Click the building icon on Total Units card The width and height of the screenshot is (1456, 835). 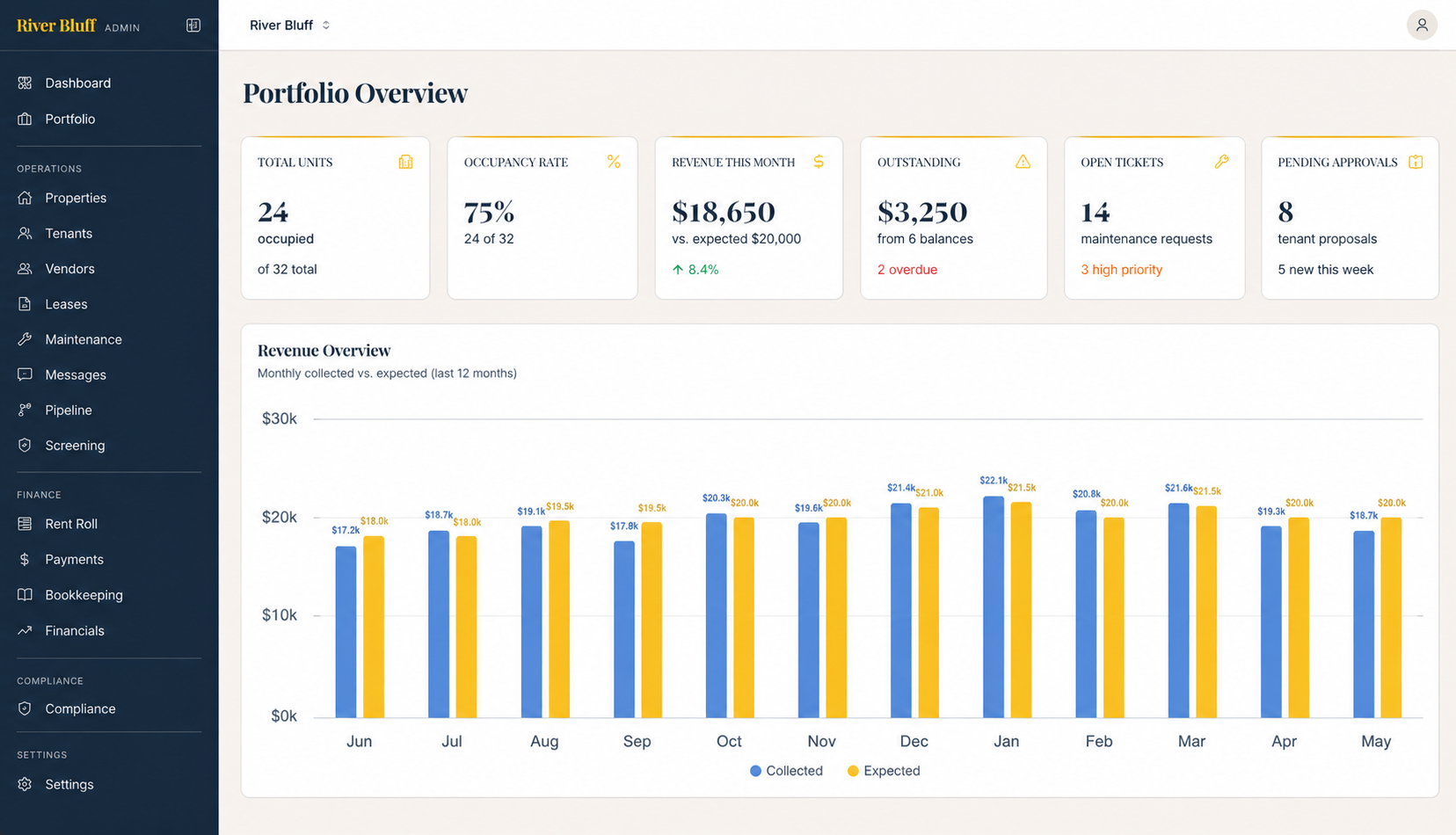[405, 162]
